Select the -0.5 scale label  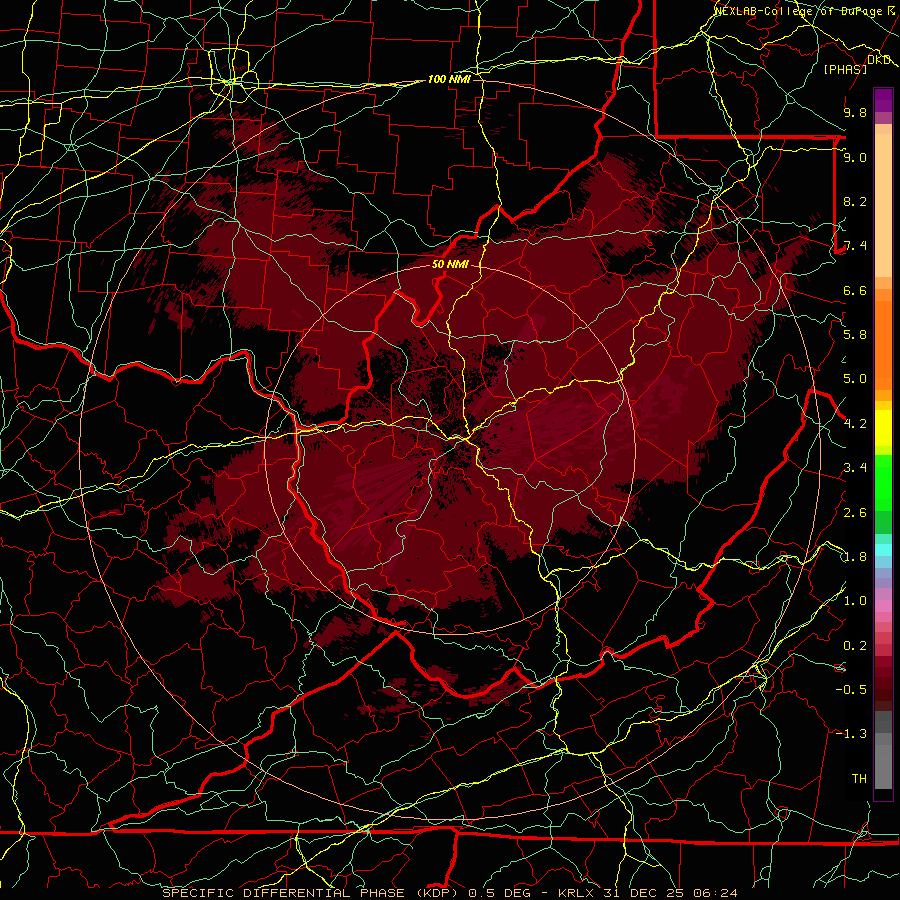tap(851, 690)
